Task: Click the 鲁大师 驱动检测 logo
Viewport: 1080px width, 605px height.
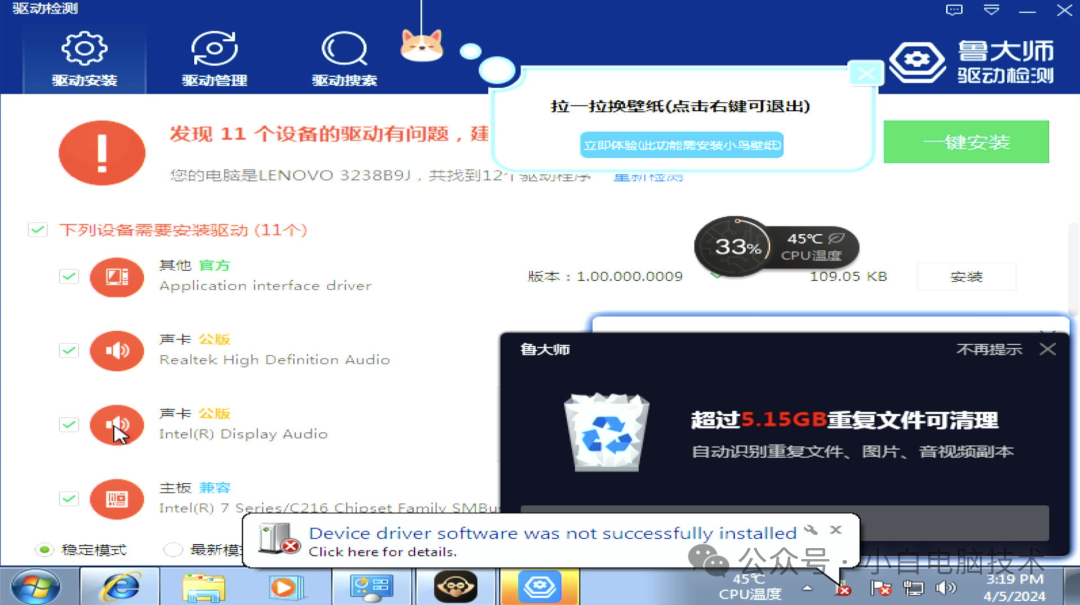Action: click(971, 62)
